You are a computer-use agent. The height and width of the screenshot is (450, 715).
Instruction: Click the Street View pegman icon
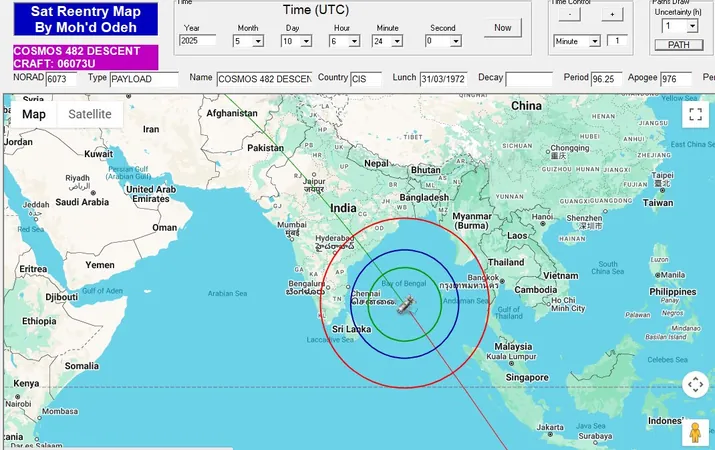point(695,432)
